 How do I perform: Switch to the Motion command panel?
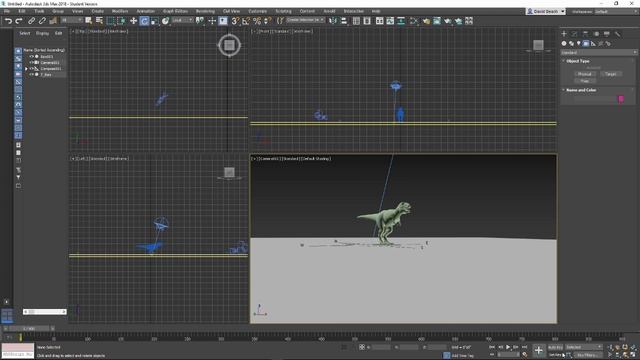596,34
